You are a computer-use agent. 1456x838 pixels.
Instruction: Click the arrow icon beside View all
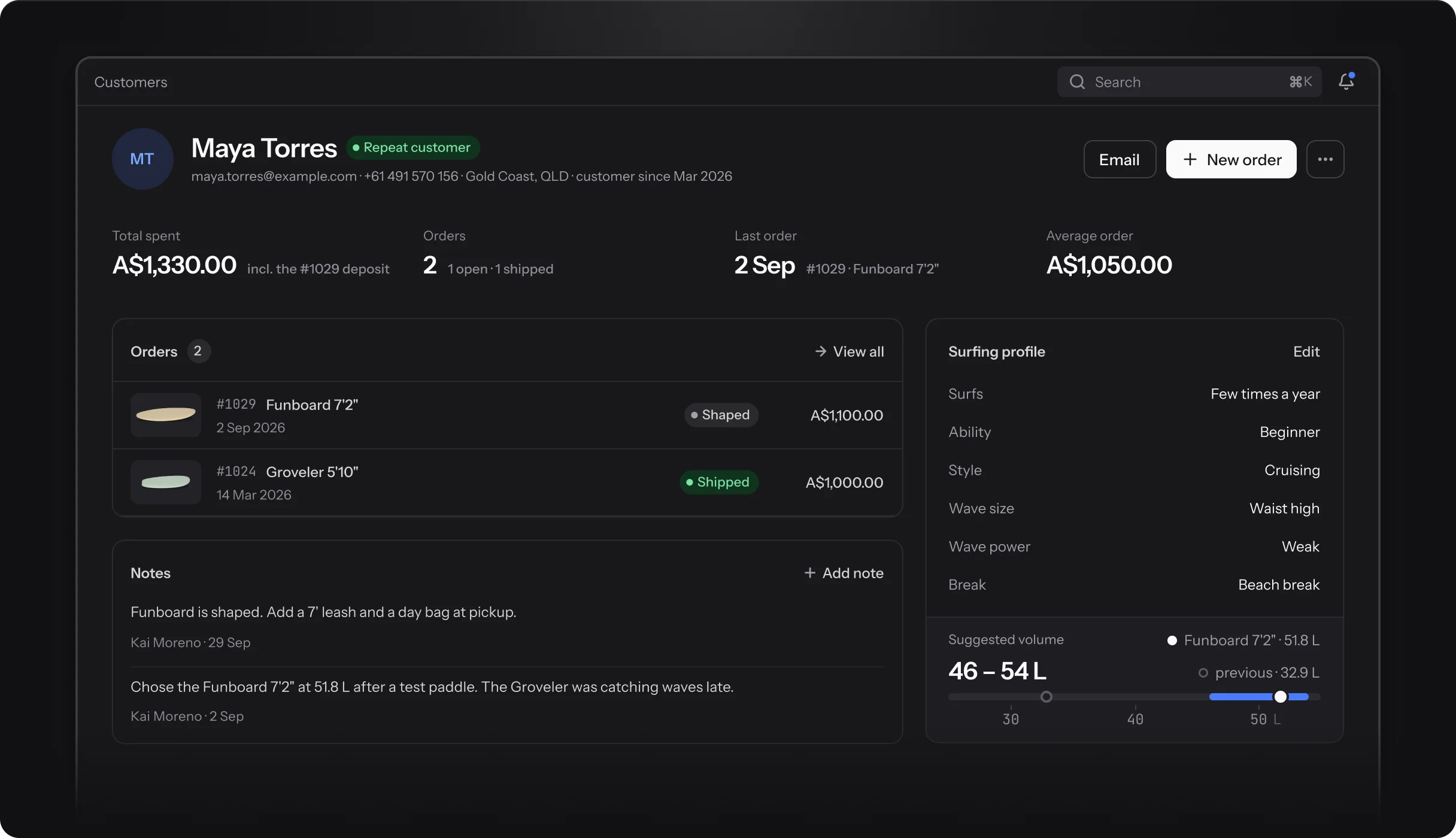tap(820, 351)
